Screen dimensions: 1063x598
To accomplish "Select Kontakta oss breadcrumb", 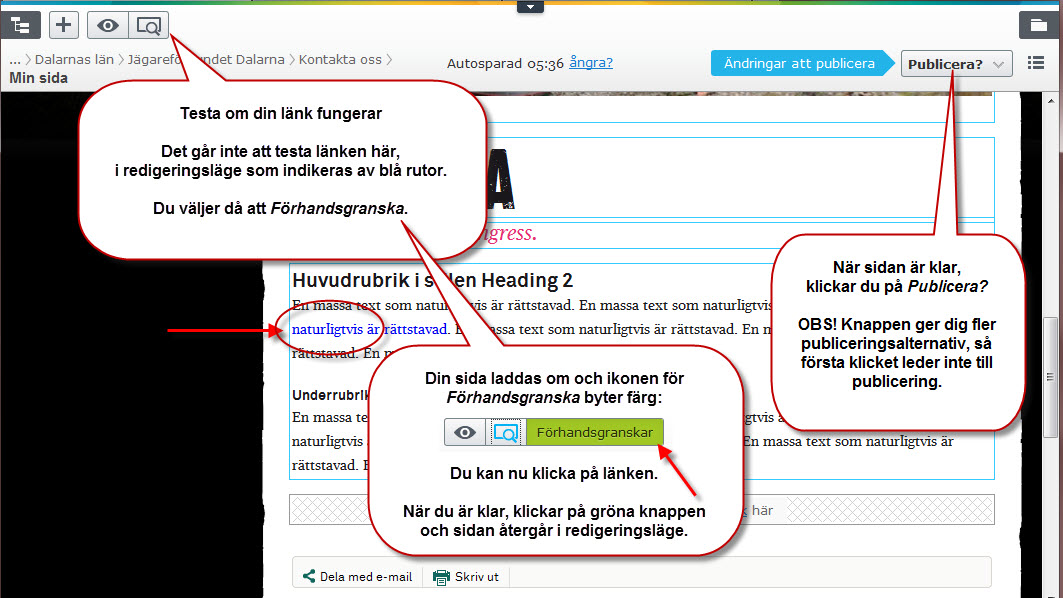I will pos(340,60).
